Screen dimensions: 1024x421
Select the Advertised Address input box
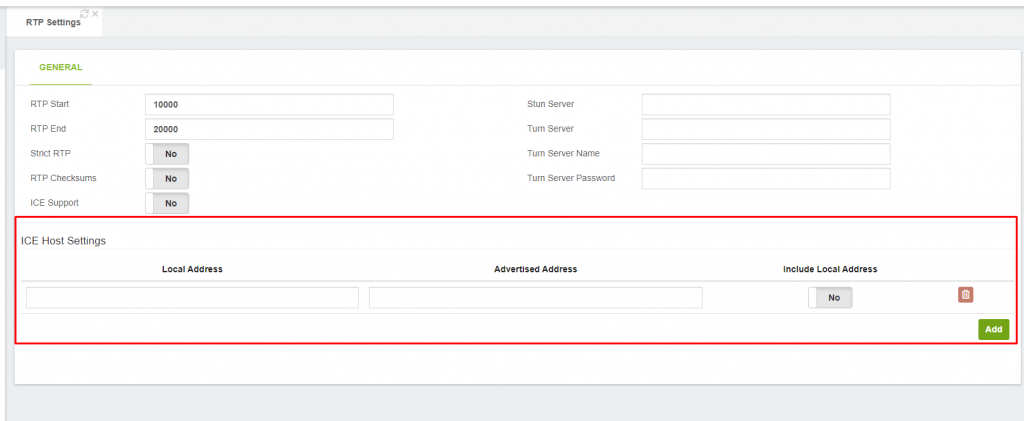coord(536,298)
